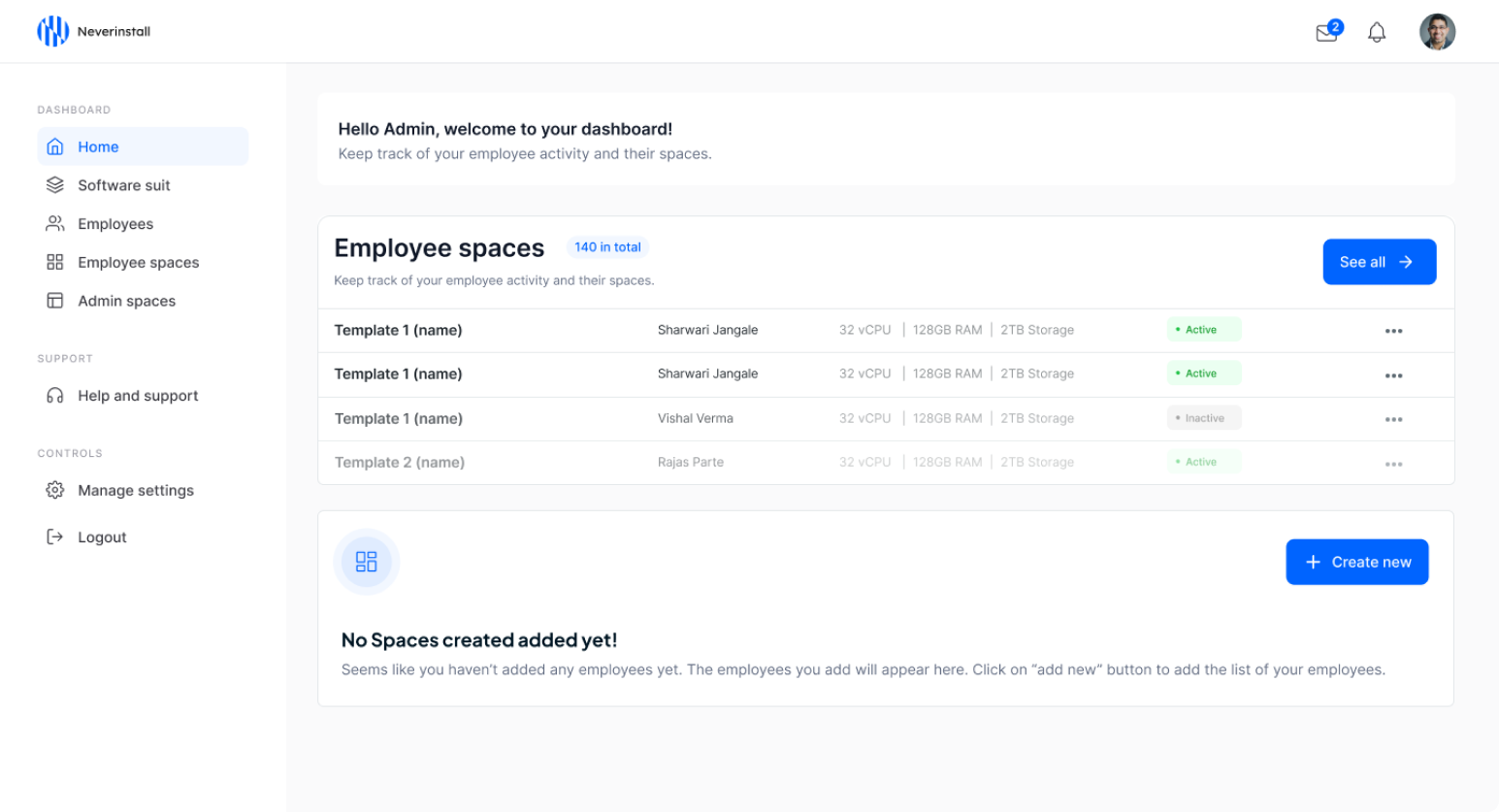This screenshot has width=1499, height=812.
Task: Click the Create new button
Action: coord(1356,562)
